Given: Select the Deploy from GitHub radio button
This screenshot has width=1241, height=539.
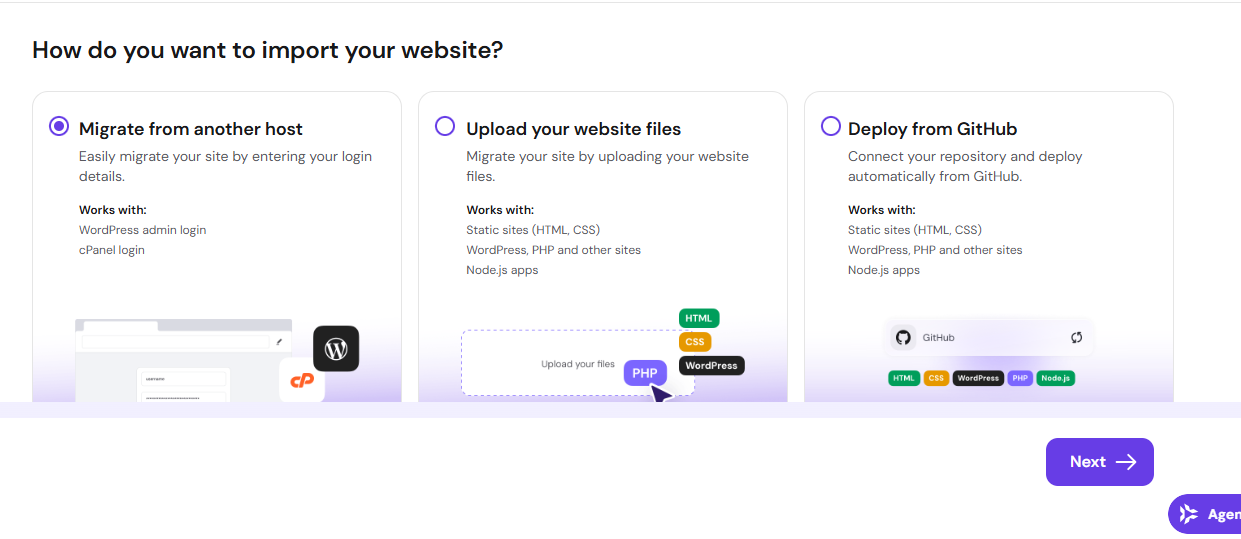Looking at the screenshot, I should point(831,126).
